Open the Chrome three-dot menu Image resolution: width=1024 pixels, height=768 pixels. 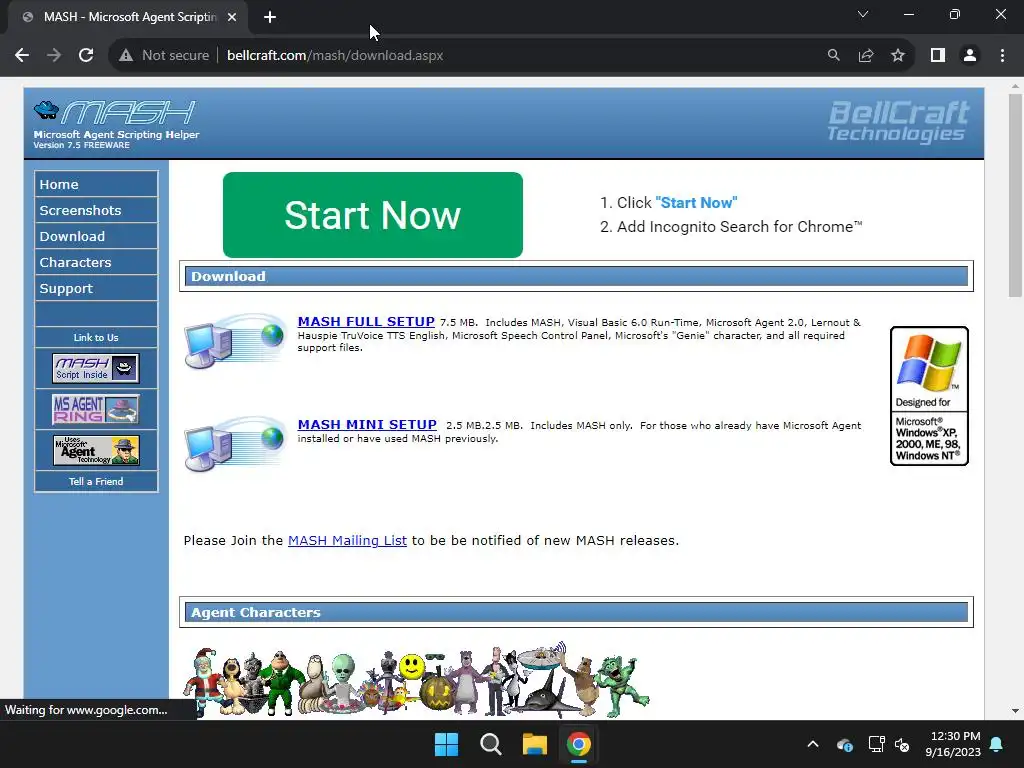click(x=1002, y=56)
